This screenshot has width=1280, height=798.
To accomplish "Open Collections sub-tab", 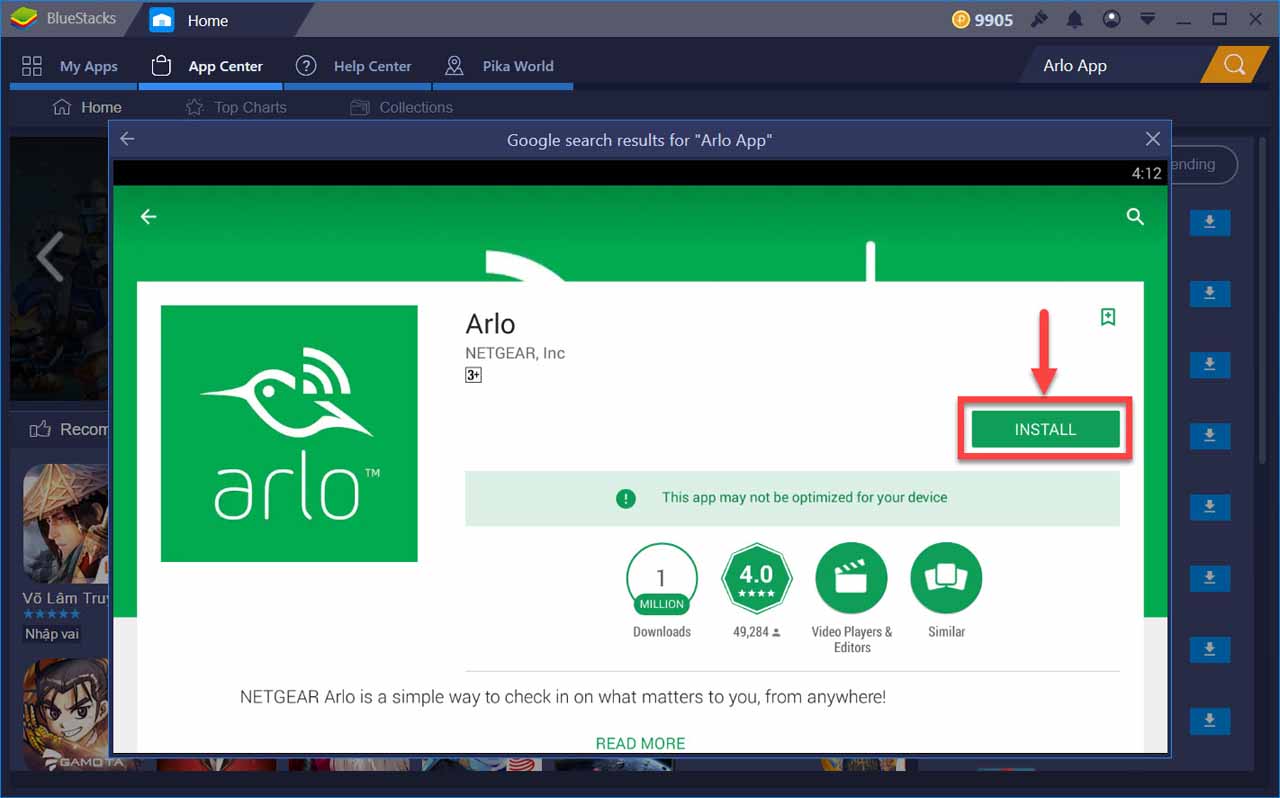I will [401, 107].
